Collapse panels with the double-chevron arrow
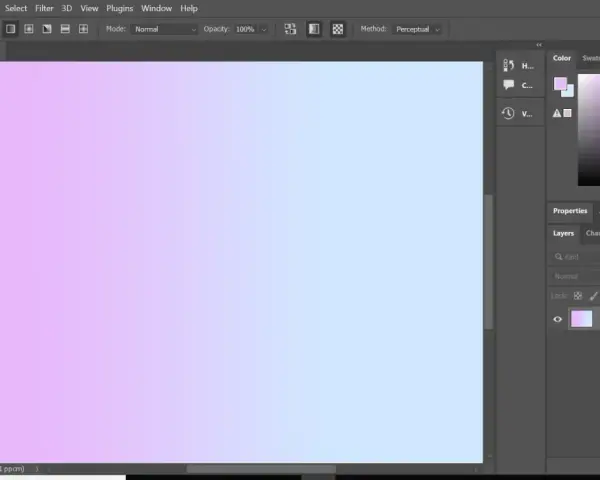 (x=539, y=45)
